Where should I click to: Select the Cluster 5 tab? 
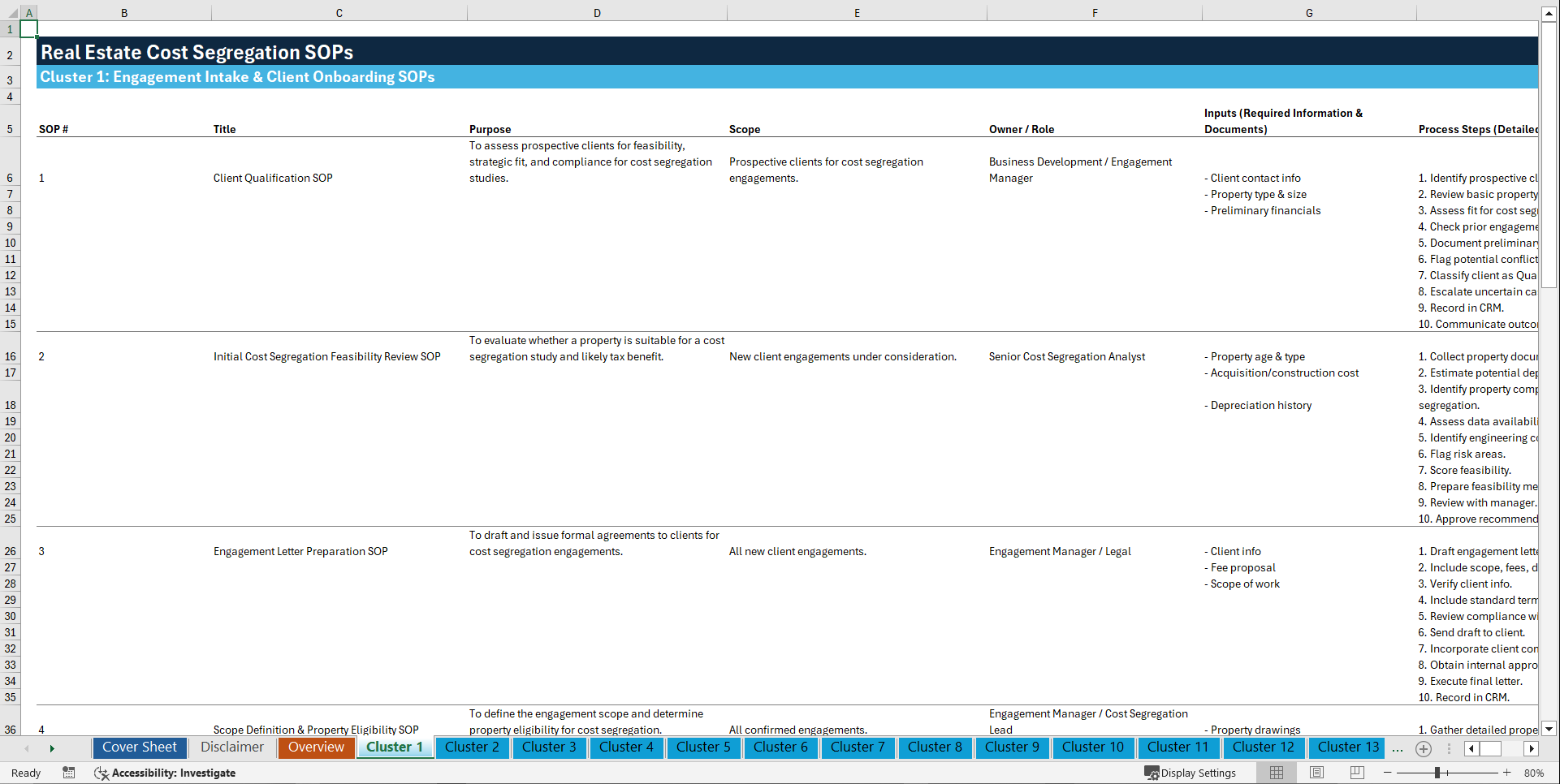pos(703,747)
